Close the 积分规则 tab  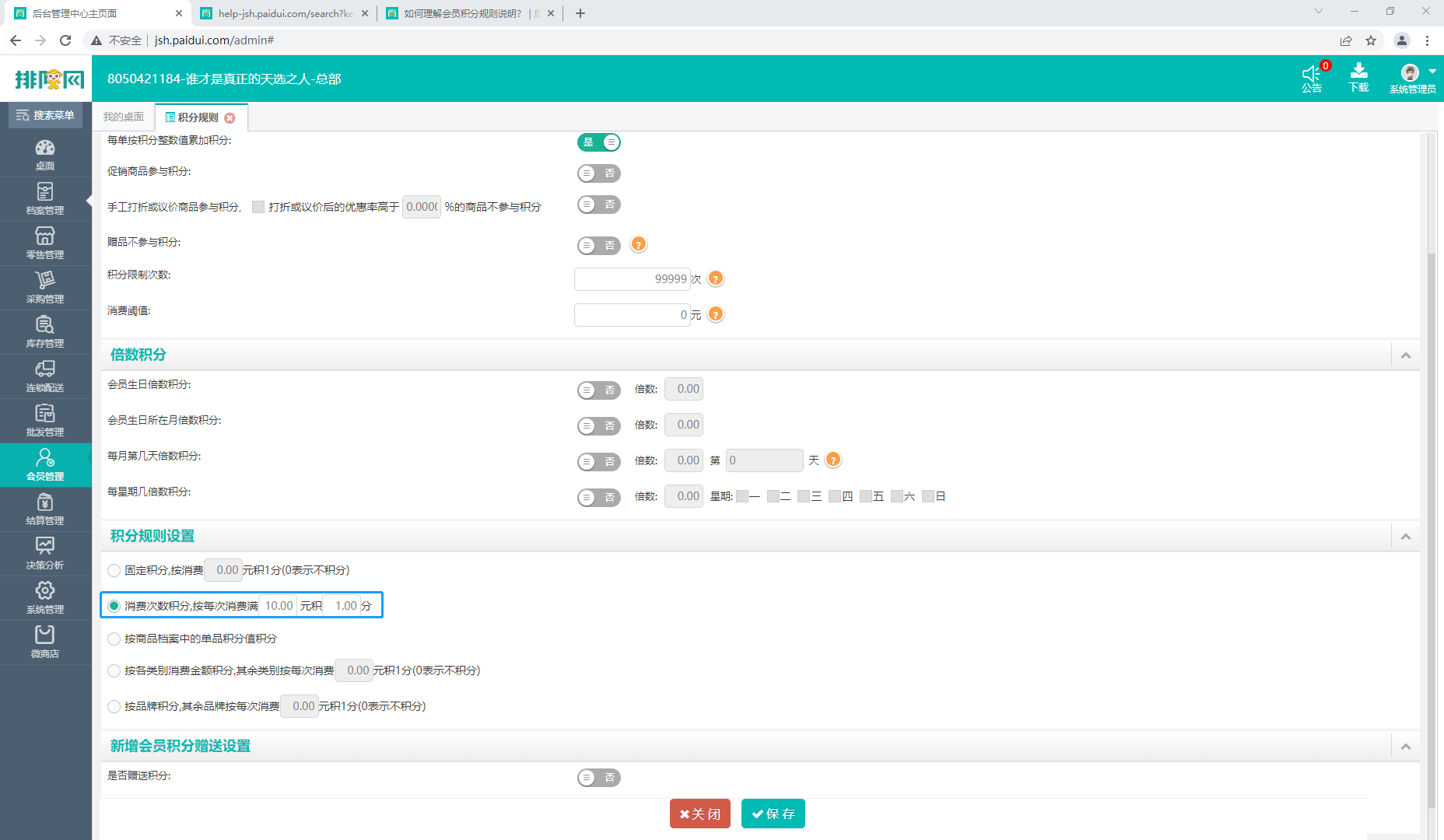click(x=230, y=118)
